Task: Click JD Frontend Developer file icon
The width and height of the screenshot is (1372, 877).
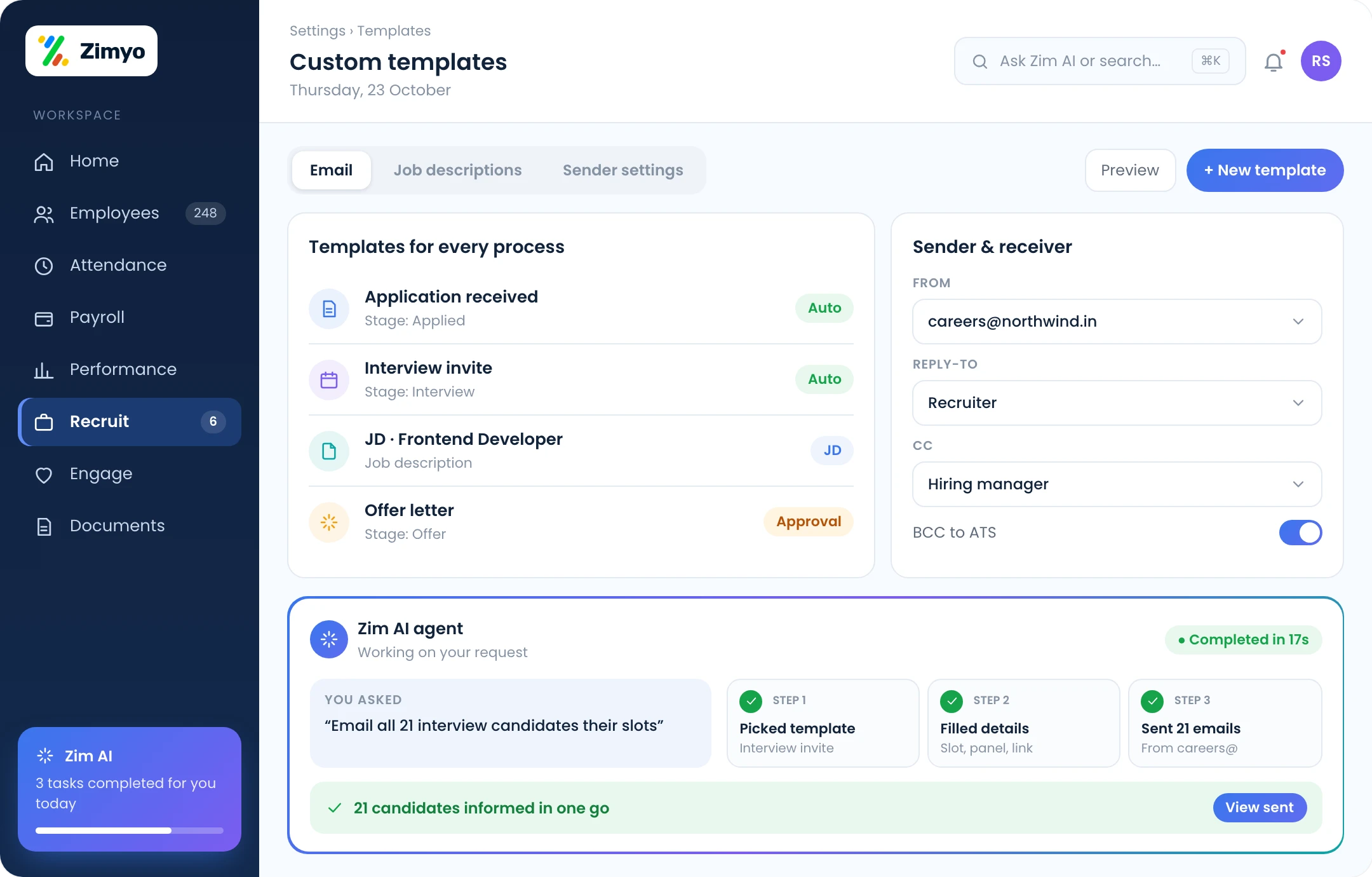Action: click(x=329, y=451)
